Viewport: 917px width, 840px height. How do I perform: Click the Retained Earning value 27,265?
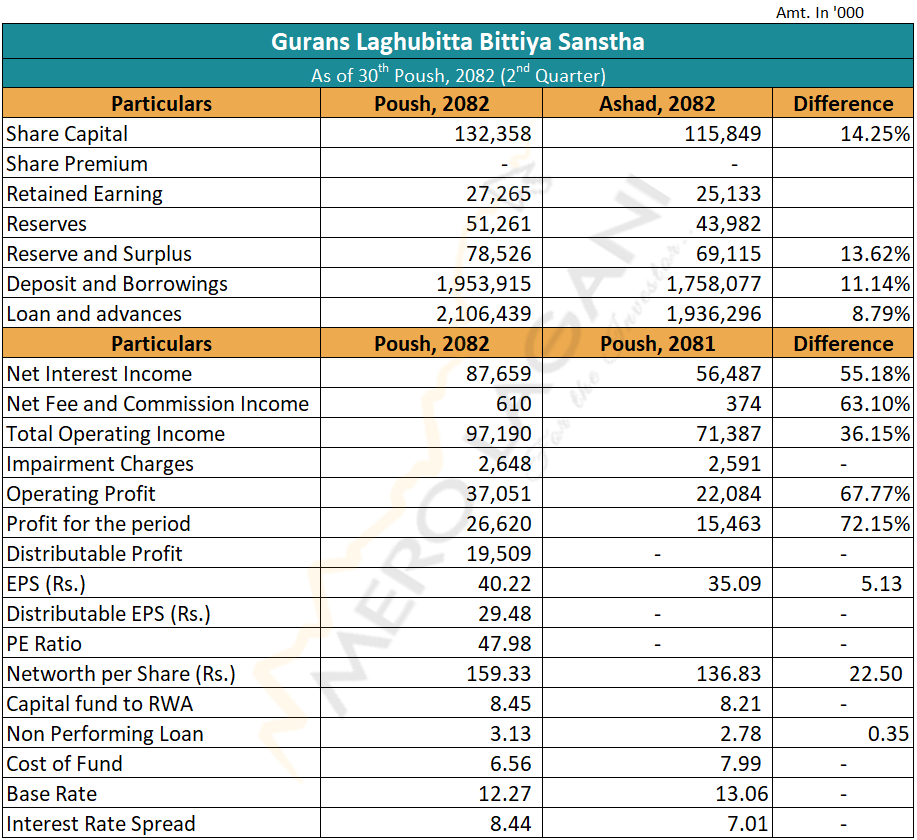[499, 194]
